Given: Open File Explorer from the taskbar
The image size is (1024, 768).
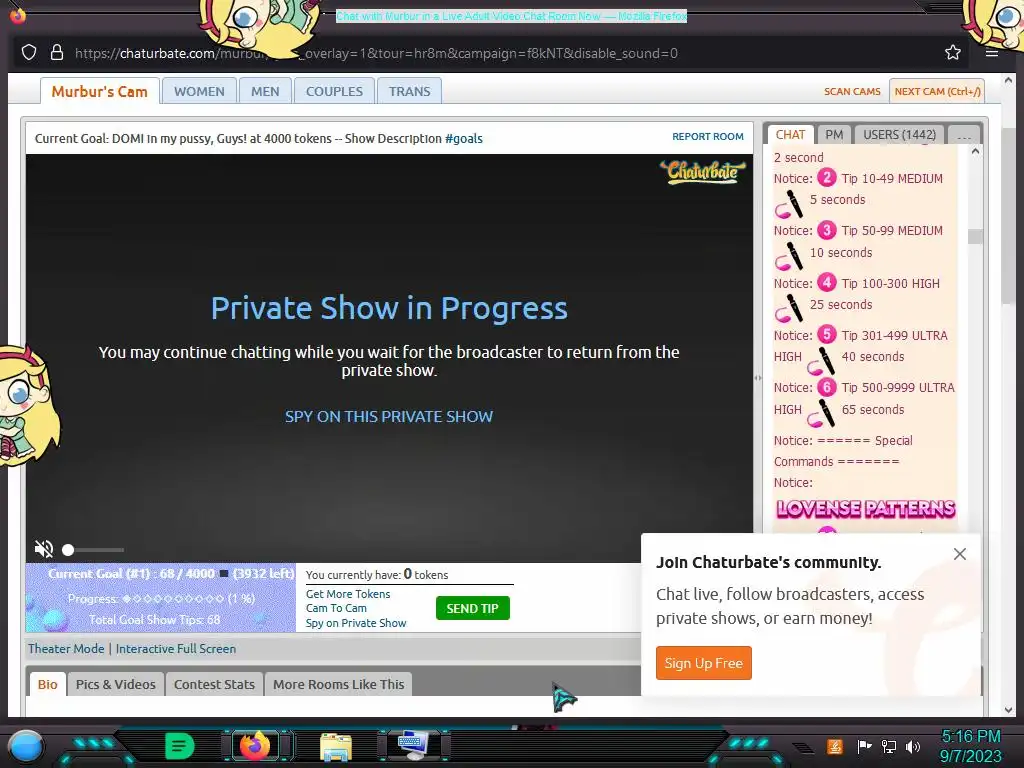Looking at the screenshot, I should click(336, 746).
